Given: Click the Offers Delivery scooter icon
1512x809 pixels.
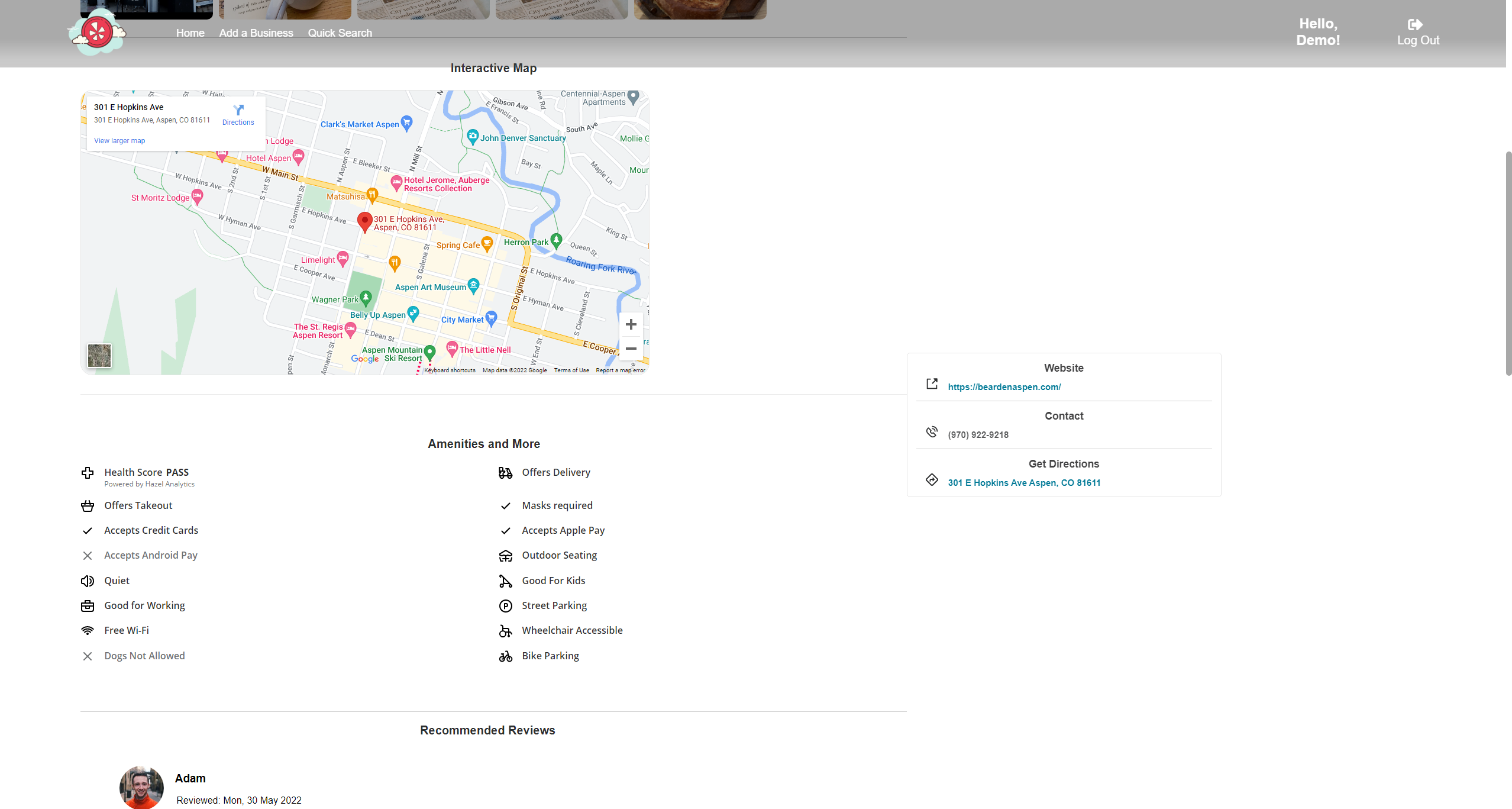Looking at the screenshot, I should tap(505, 473).
